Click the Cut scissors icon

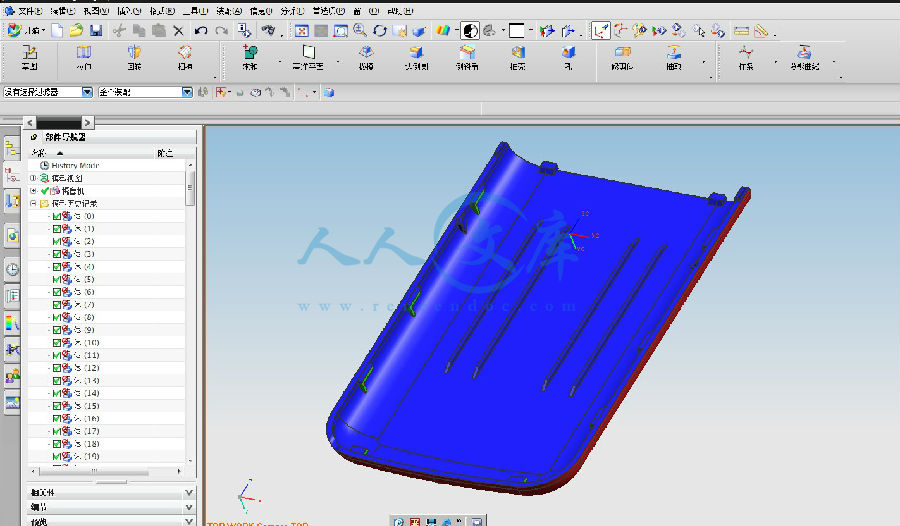coord(119,30)
